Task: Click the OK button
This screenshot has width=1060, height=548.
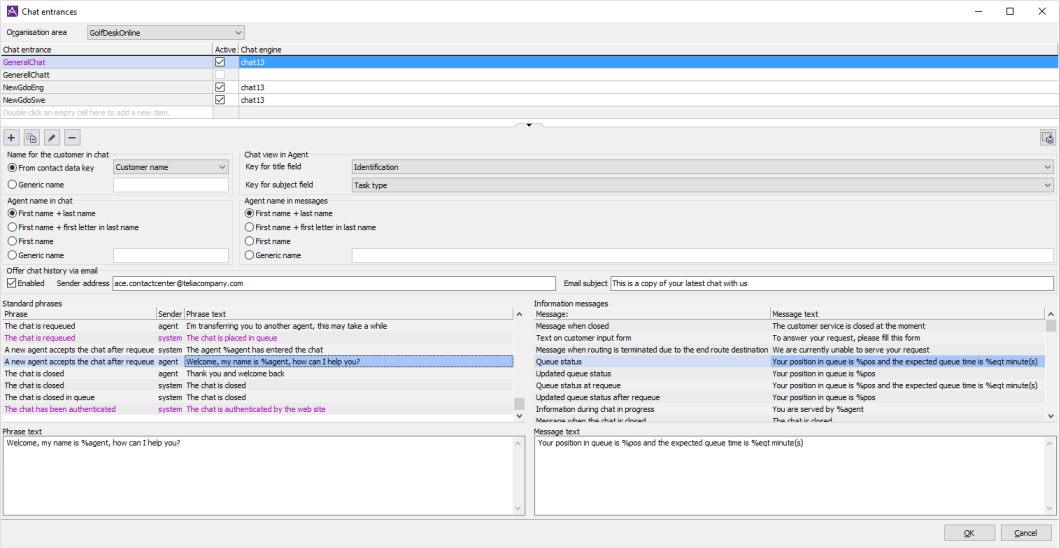Action: pyautogui.click(x=969, y=533)
